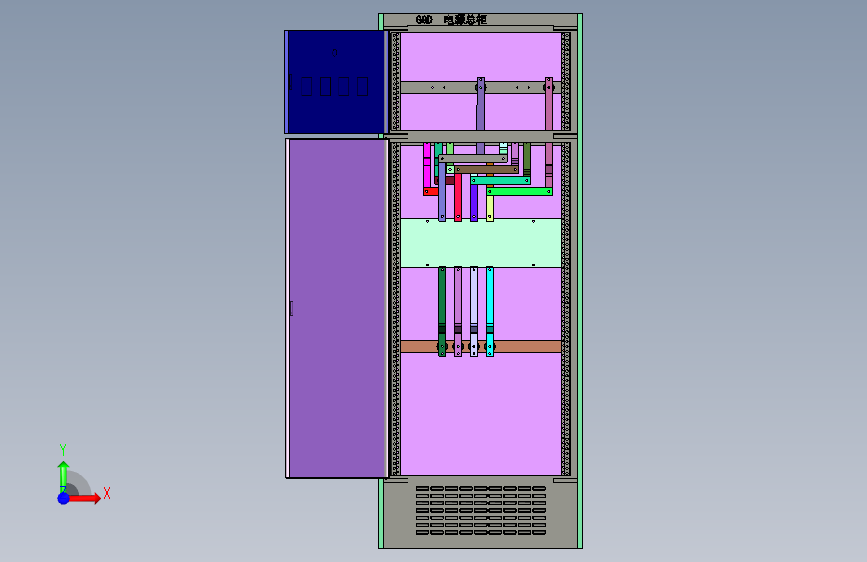Select the bright green horizontal busbar
The width and height of the screenshot is (867, 562).
(x=519, y=191)
